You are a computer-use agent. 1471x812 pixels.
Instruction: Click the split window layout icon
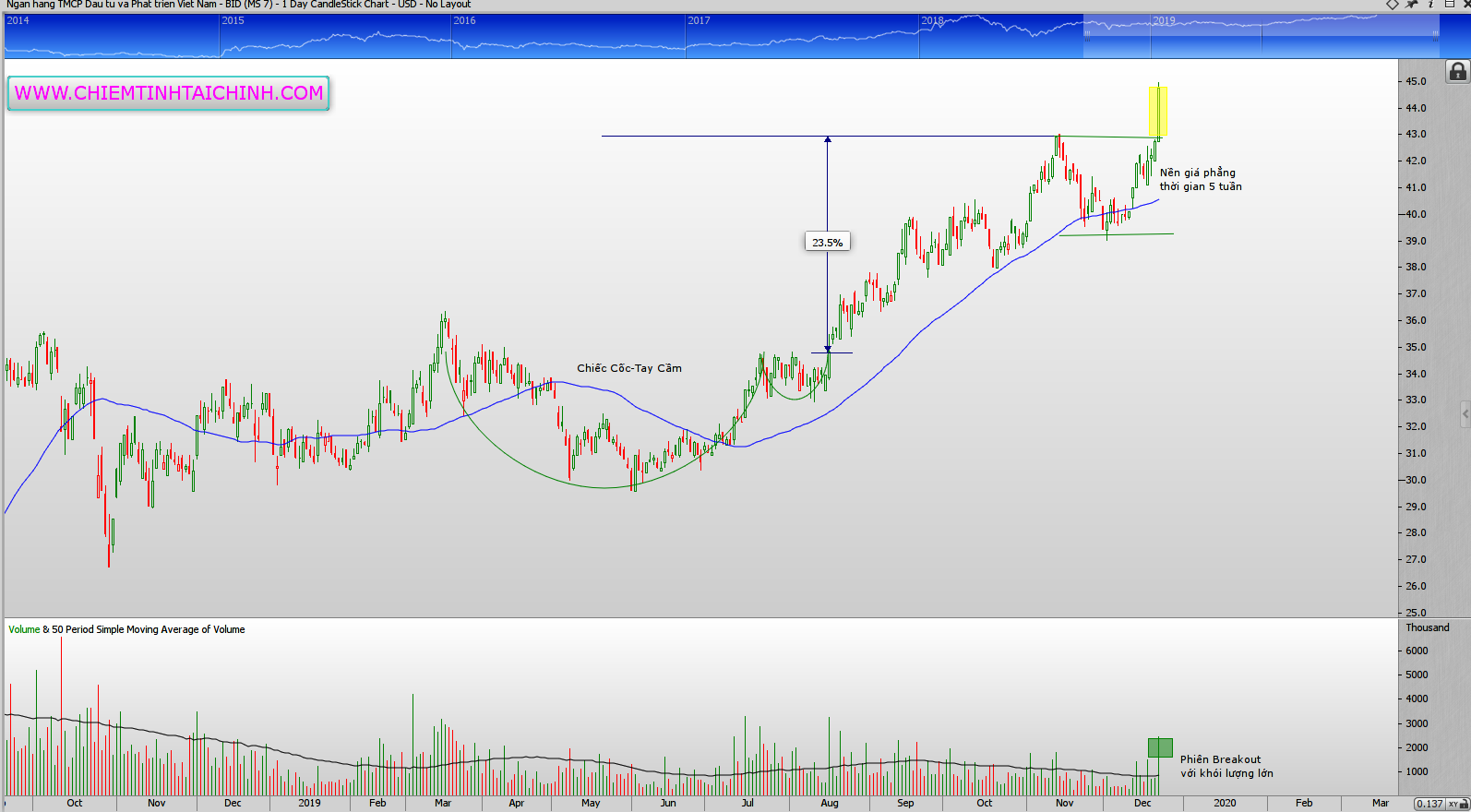pos(1449,5)
